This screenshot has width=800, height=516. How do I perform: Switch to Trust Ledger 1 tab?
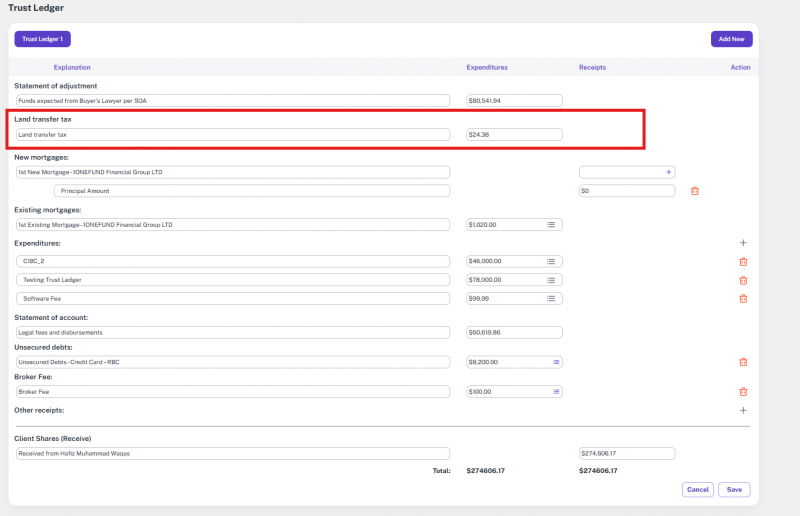pyautogui.click(x=42, y=39)
